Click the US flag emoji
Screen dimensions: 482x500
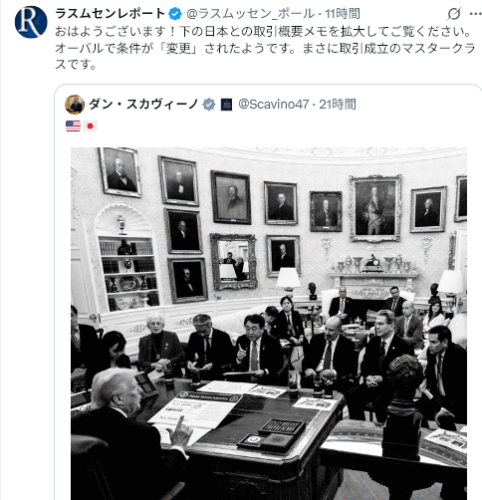point(73,126)
